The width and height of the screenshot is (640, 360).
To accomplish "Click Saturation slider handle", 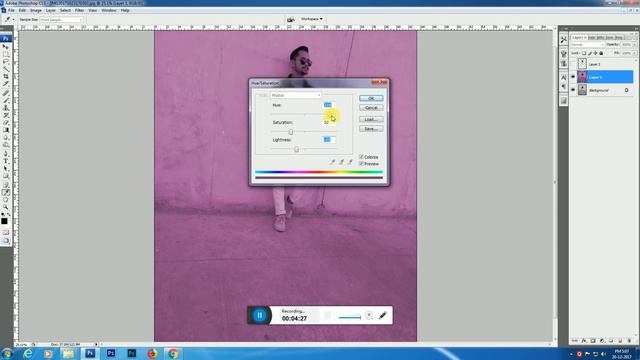I will 291,132.
